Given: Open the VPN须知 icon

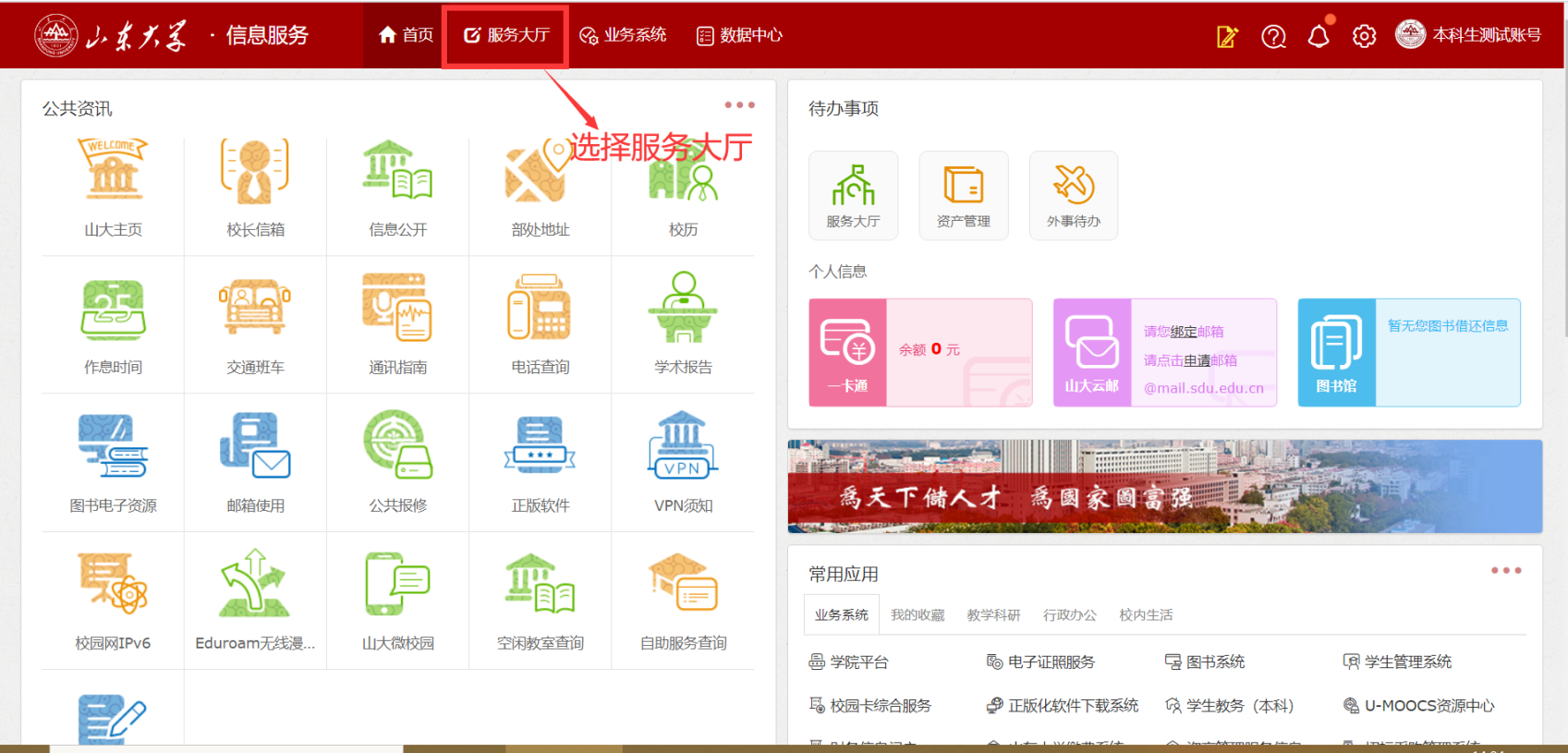Looking at the screenshot, I should 683,445.
